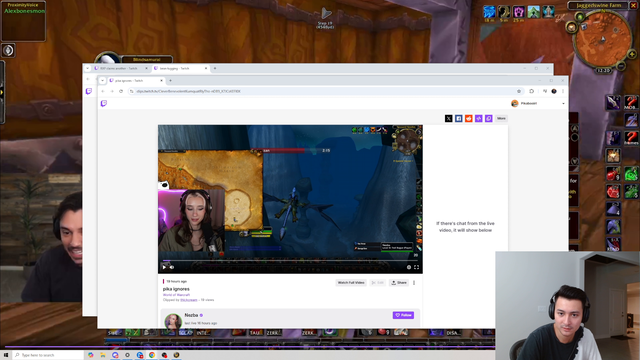Open the clip's three-dot options menu
Viewport: 640px width, 360px height.
(x=414, y=282)
